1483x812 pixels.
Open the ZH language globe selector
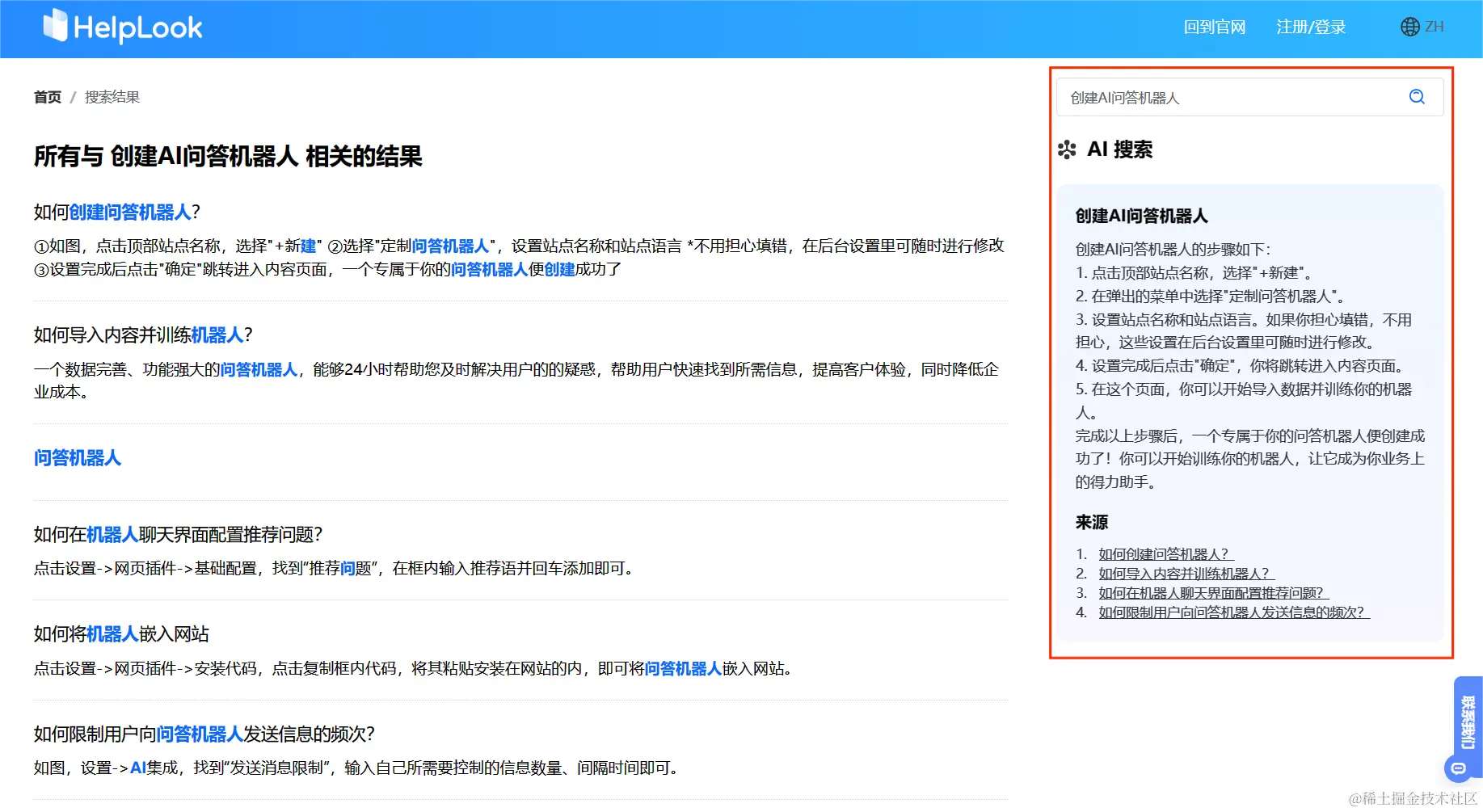pyautogui.click(x=1422, y=27)
